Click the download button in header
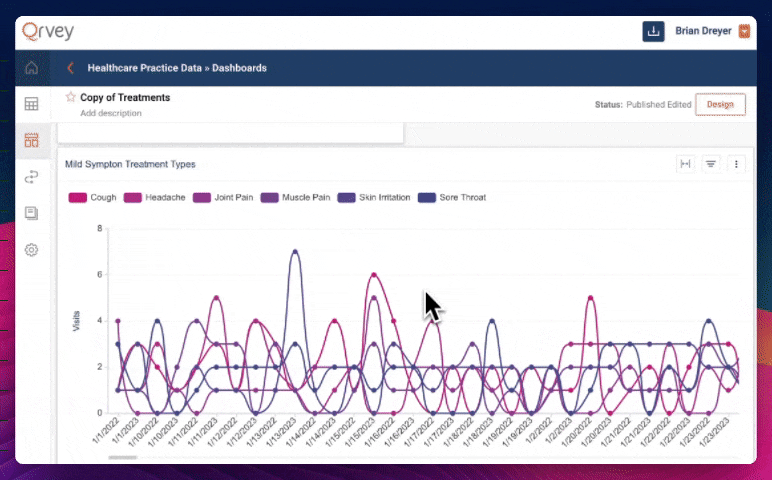The width and height of the screenshot is (772, 480). point(654,31)
